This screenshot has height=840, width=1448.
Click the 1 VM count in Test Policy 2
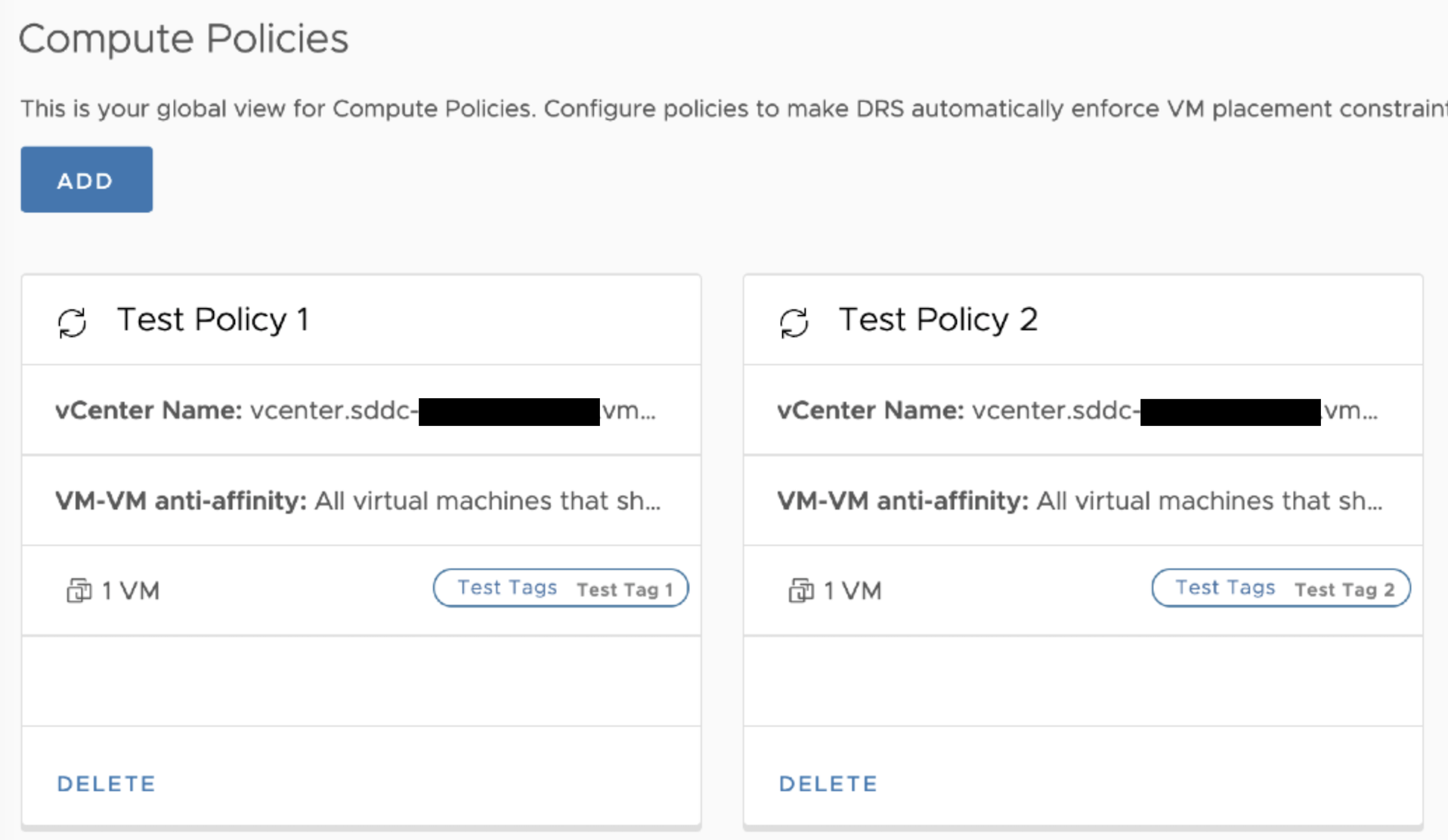click(852, 591)
